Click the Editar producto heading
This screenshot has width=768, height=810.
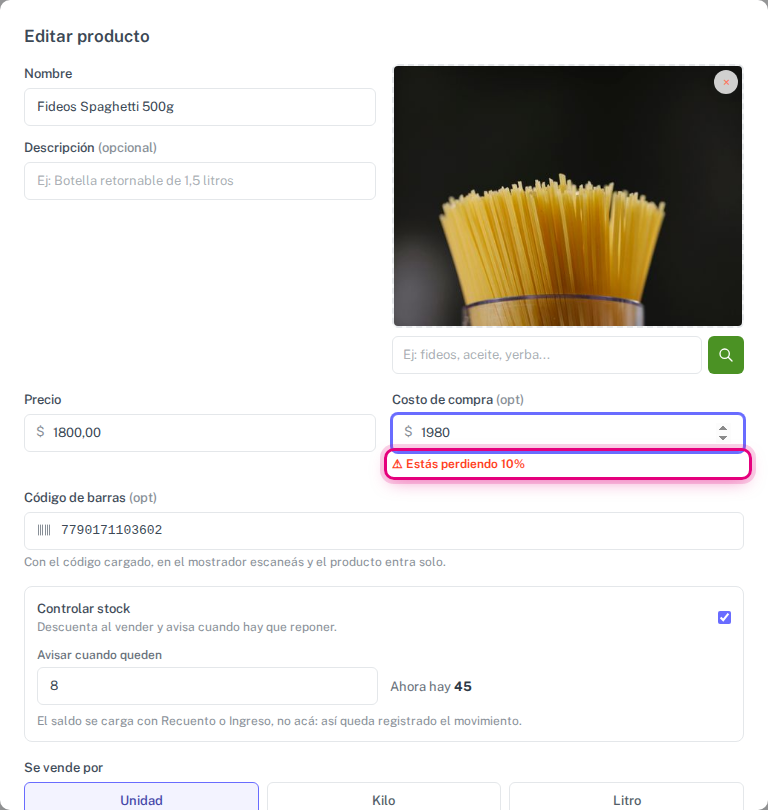(87, 36)
